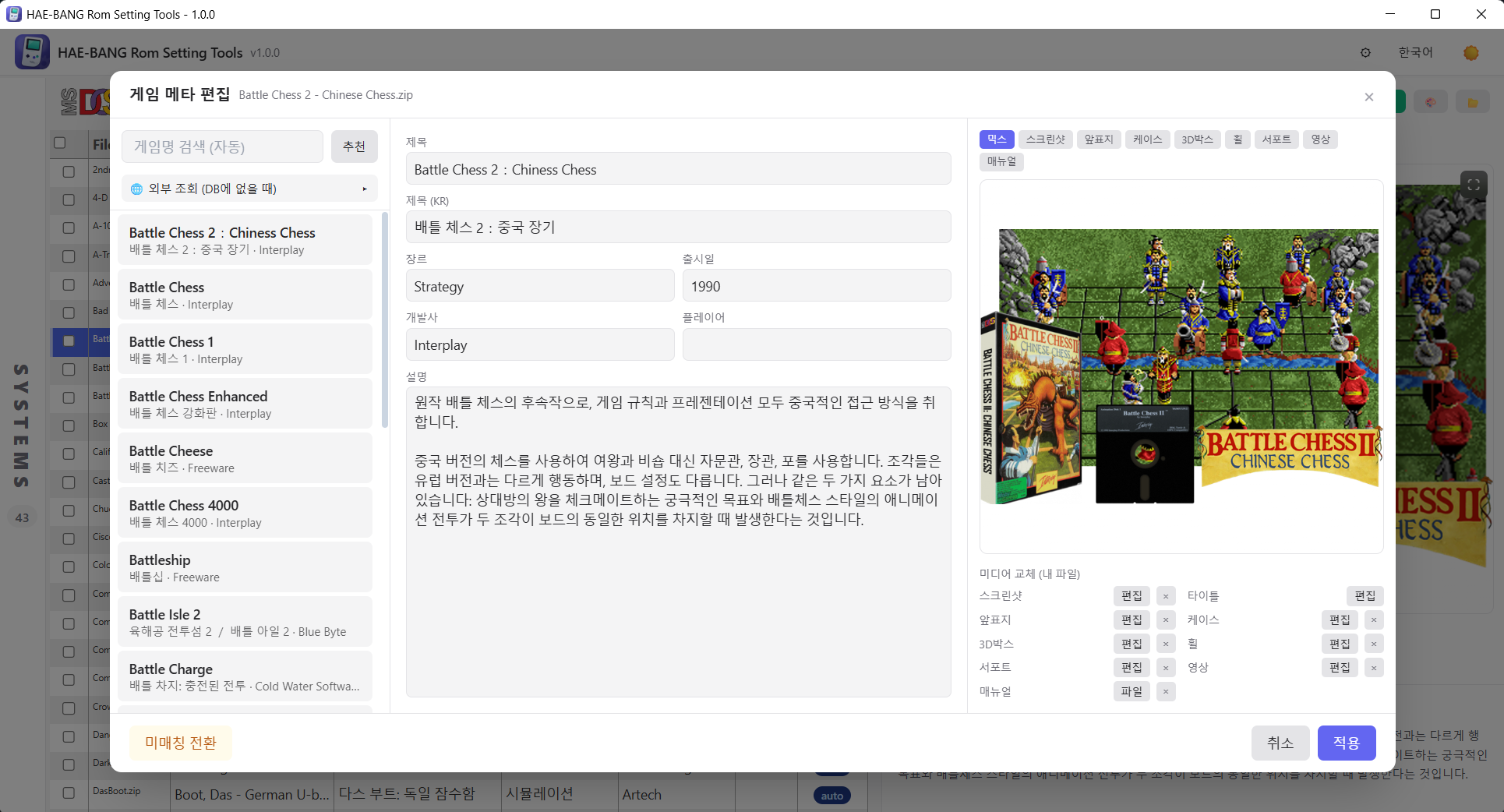Click the HAE-BANG app logo icon
The image size is (1504, 812).
[x=32, y=52]
